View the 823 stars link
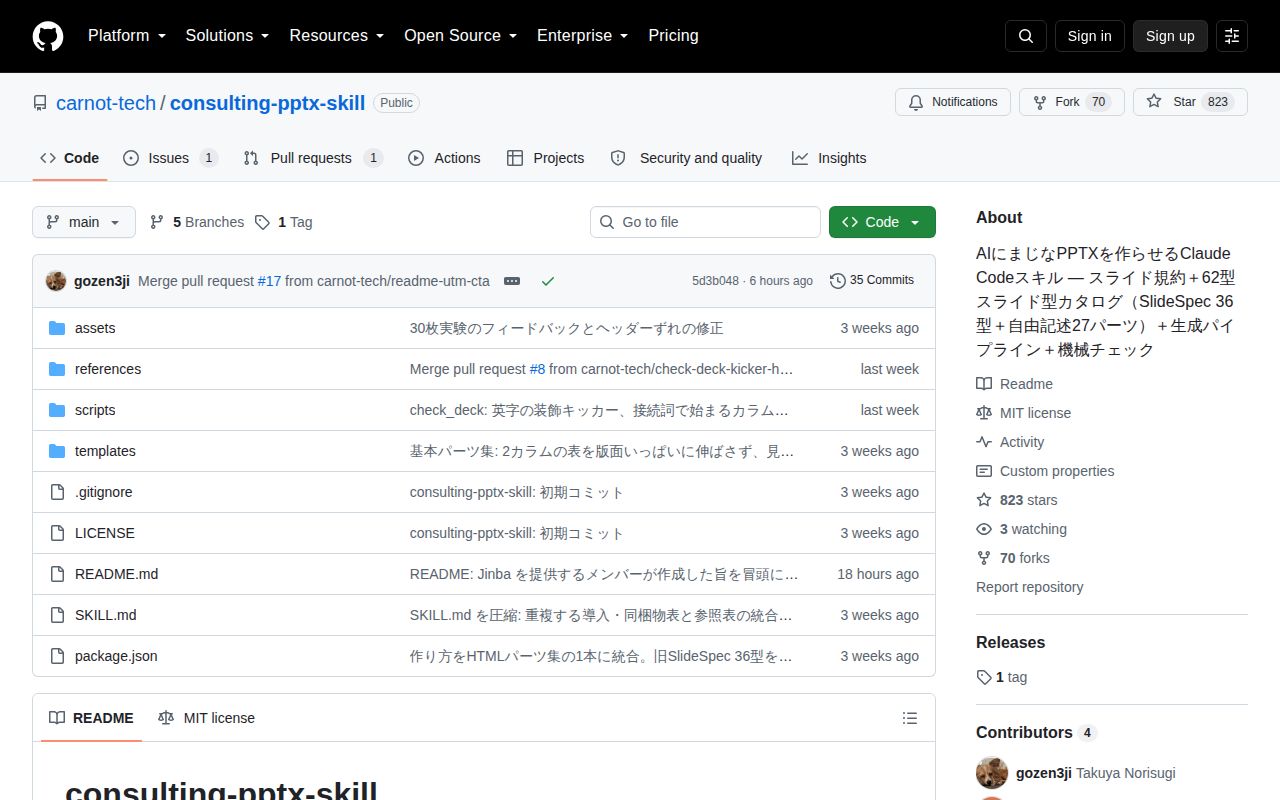This screenshot has width=1280, height=800. pos(1017,500)
